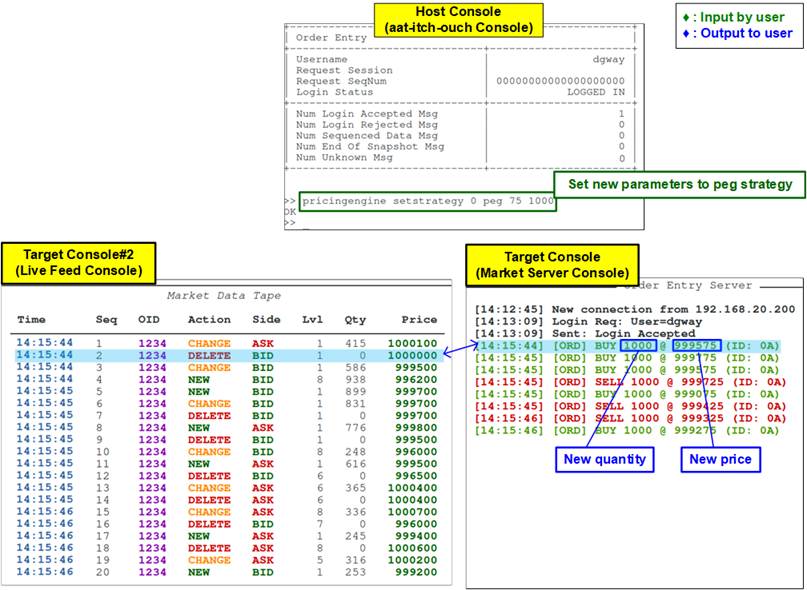807x590 pixels.
Task: Click the Action column header
Action: (x=208, y=320)
